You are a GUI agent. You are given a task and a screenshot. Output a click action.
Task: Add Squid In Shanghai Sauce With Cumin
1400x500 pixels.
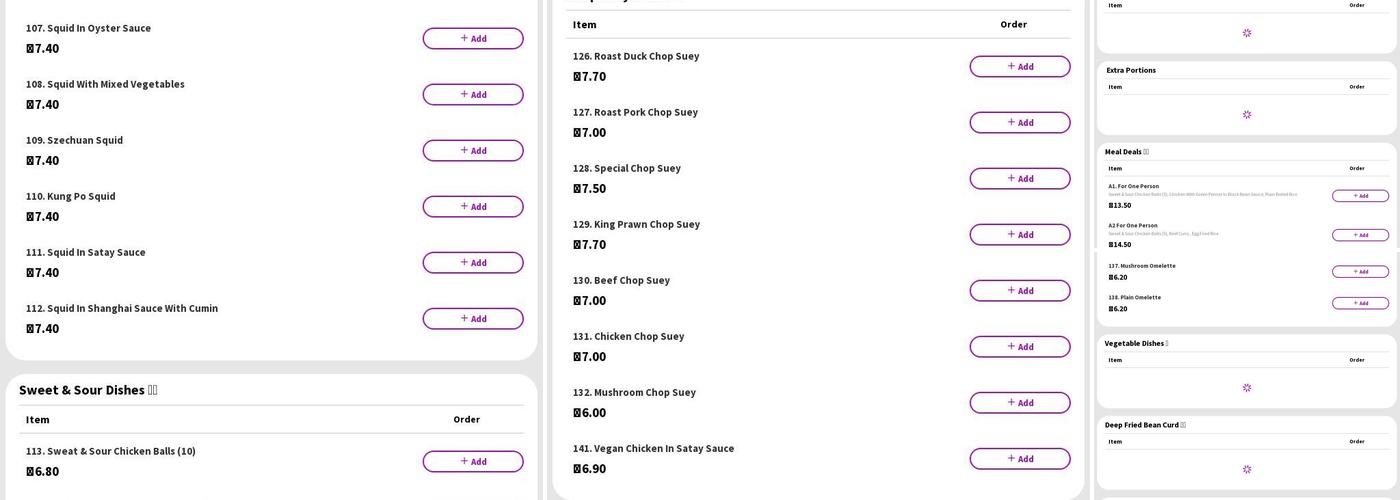tap(472, 319)
